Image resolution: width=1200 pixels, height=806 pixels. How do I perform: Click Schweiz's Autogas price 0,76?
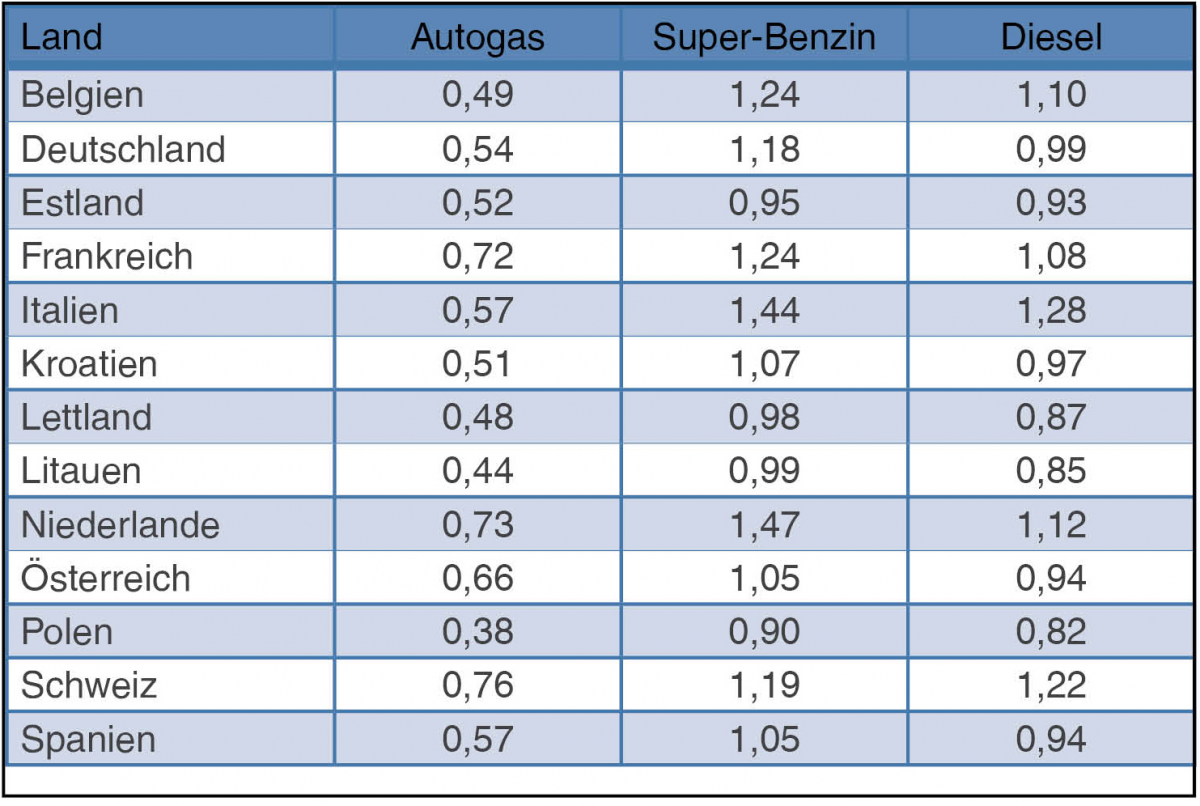(478, 686)
